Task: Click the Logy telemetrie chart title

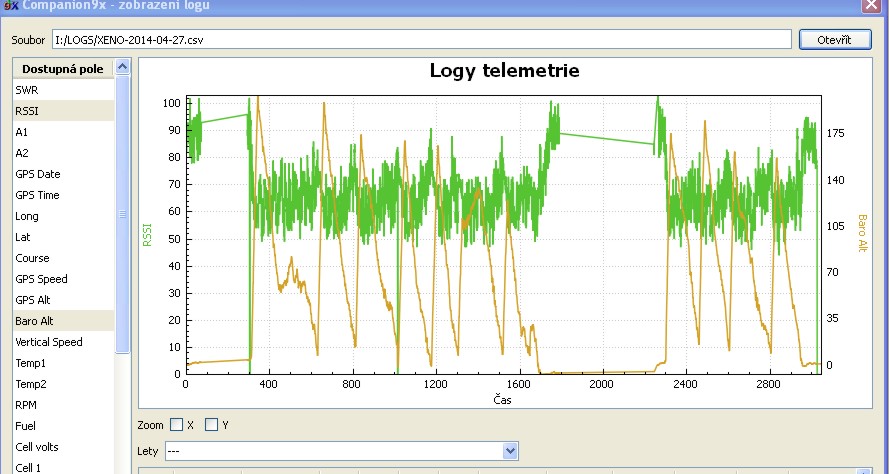Action: coord(504,71)
